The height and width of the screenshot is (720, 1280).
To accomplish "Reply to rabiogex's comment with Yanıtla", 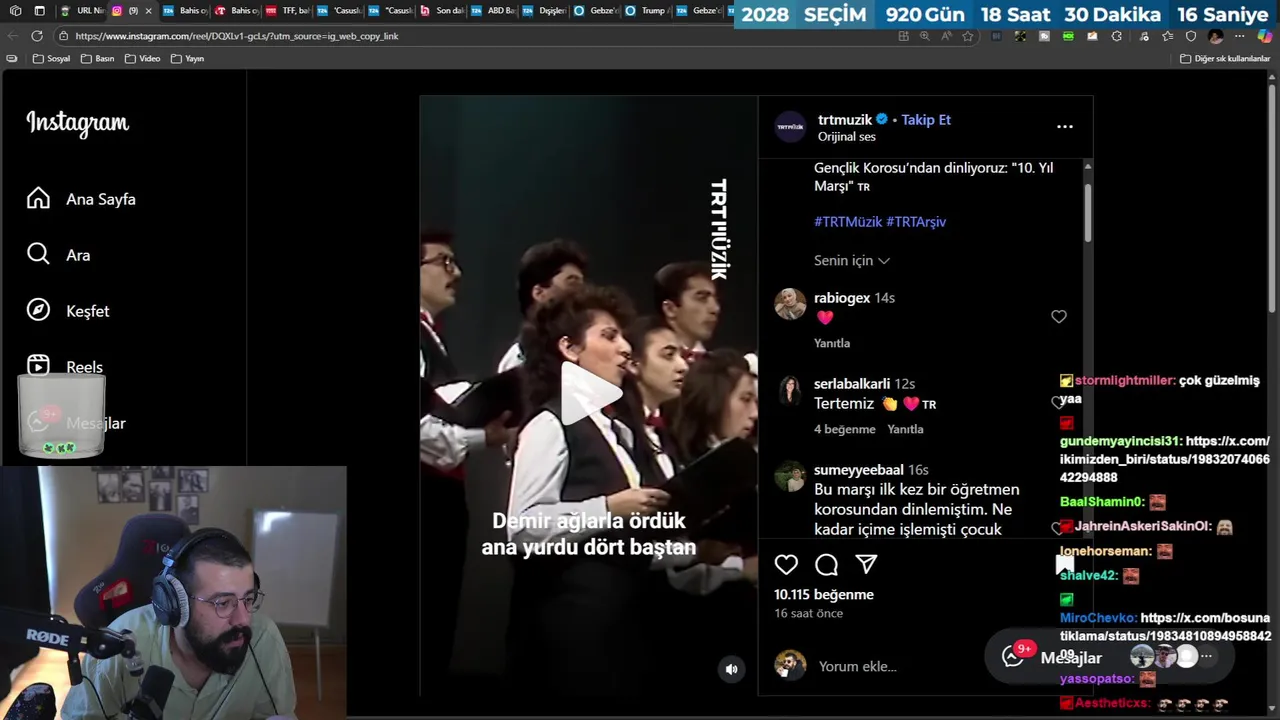I will pos(832,343).
